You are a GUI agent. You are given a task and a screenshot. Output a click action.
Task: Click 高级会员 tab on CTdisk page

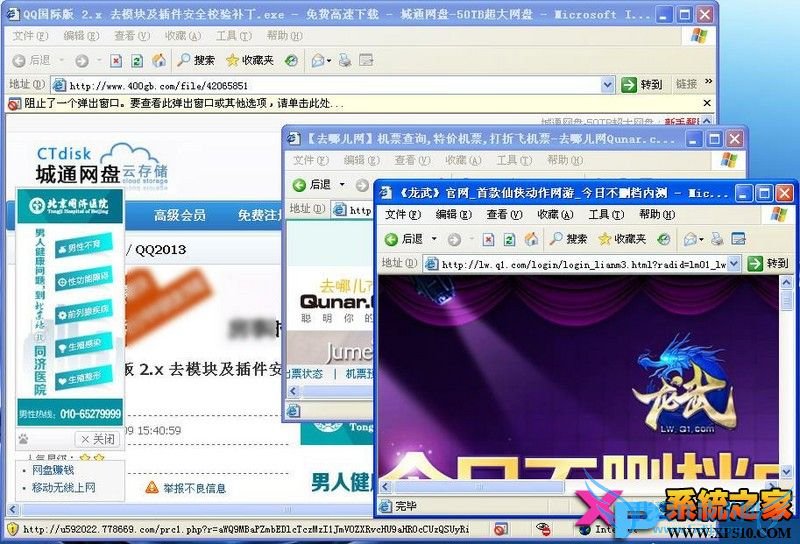click(180, 215)
